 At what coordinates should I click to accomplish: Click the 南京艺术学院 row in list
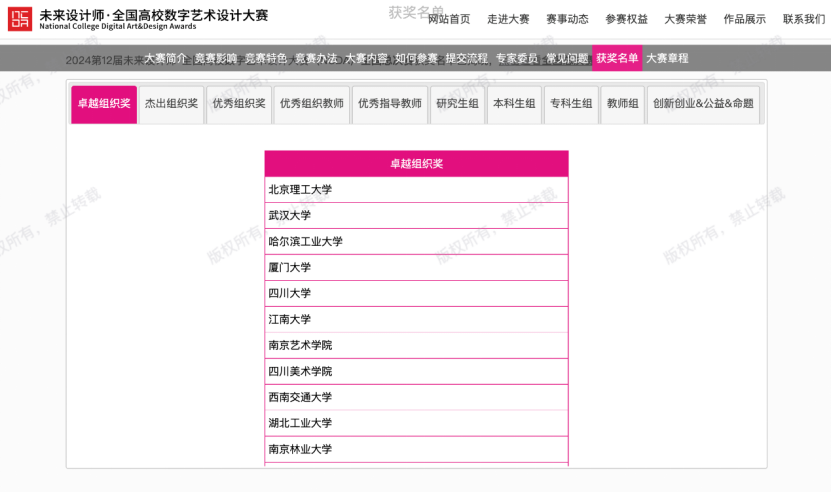pos(416,346)
